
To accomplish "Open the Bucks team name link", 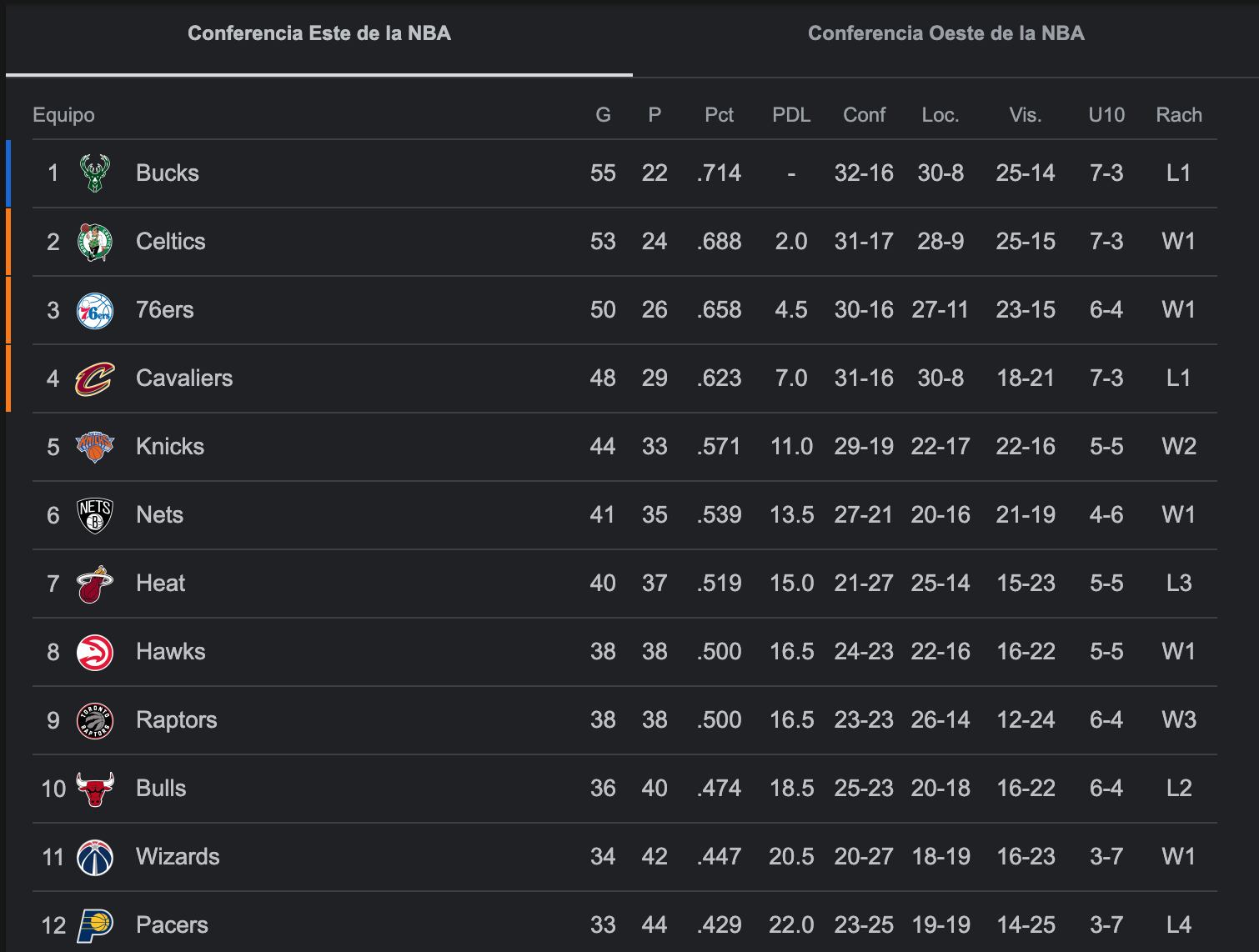I will [x=168, y=173].
